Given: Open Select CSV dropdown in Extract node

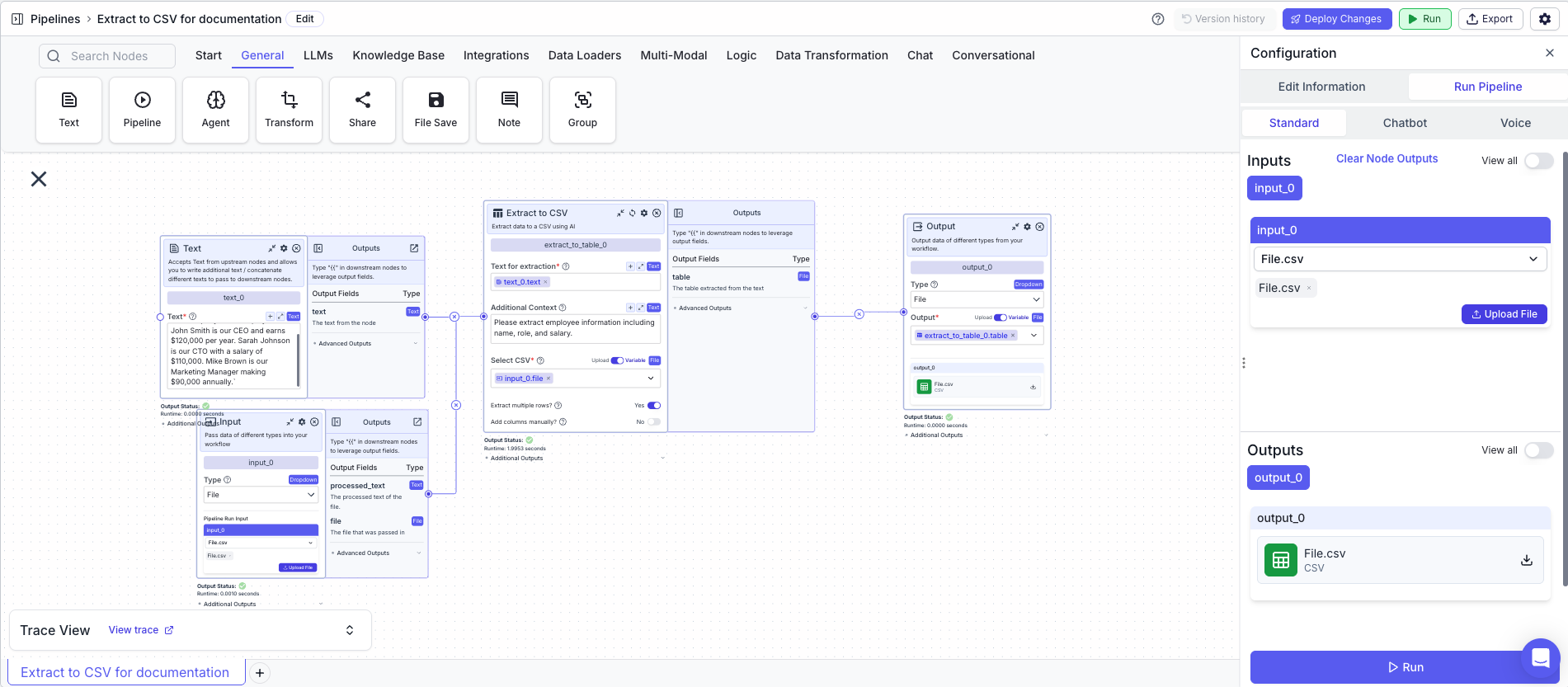Looking at the screenshot, I should (x=651, y=379).
